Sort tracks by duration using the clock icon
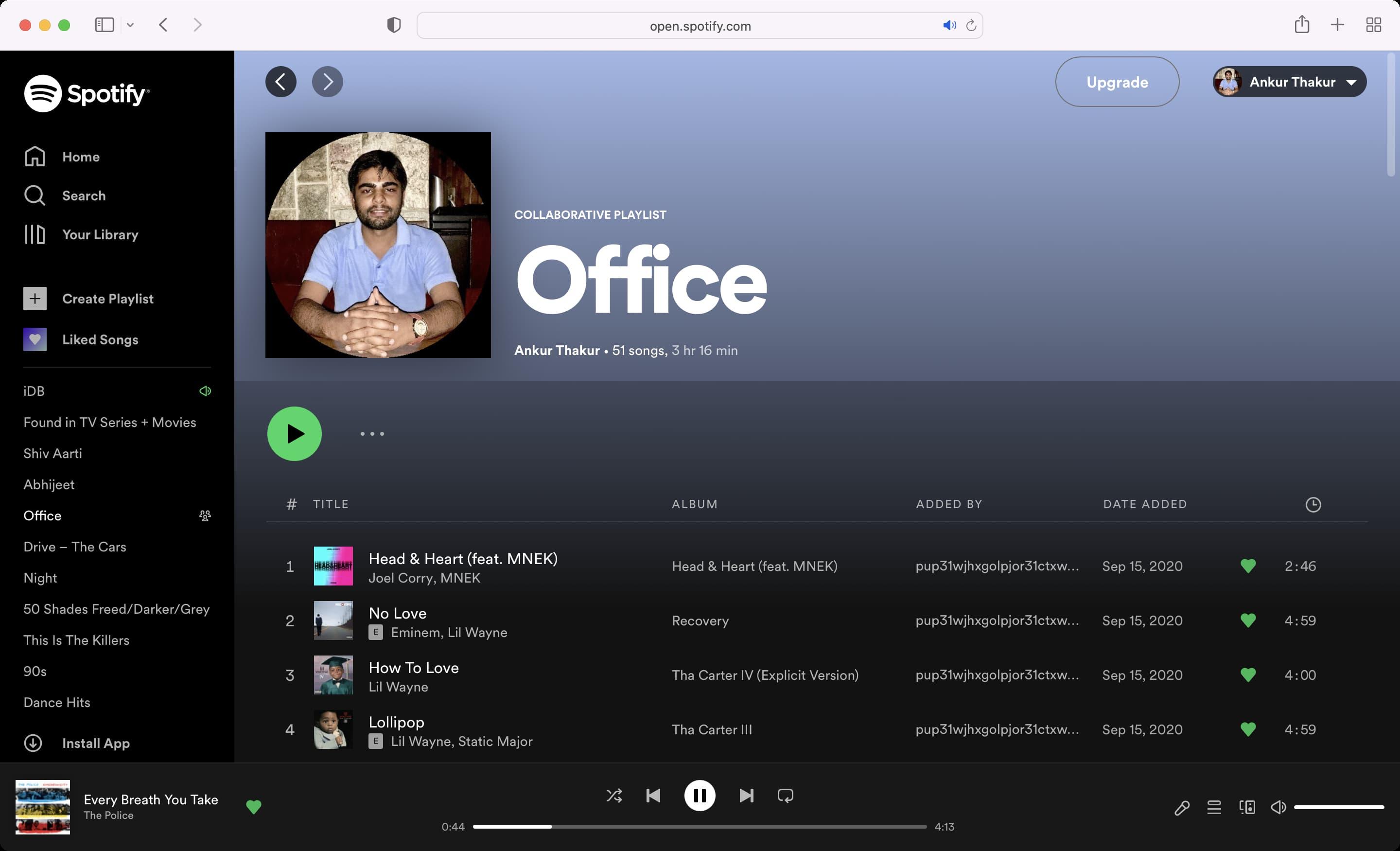1400x851 pixels. (x=1313, y=504)
